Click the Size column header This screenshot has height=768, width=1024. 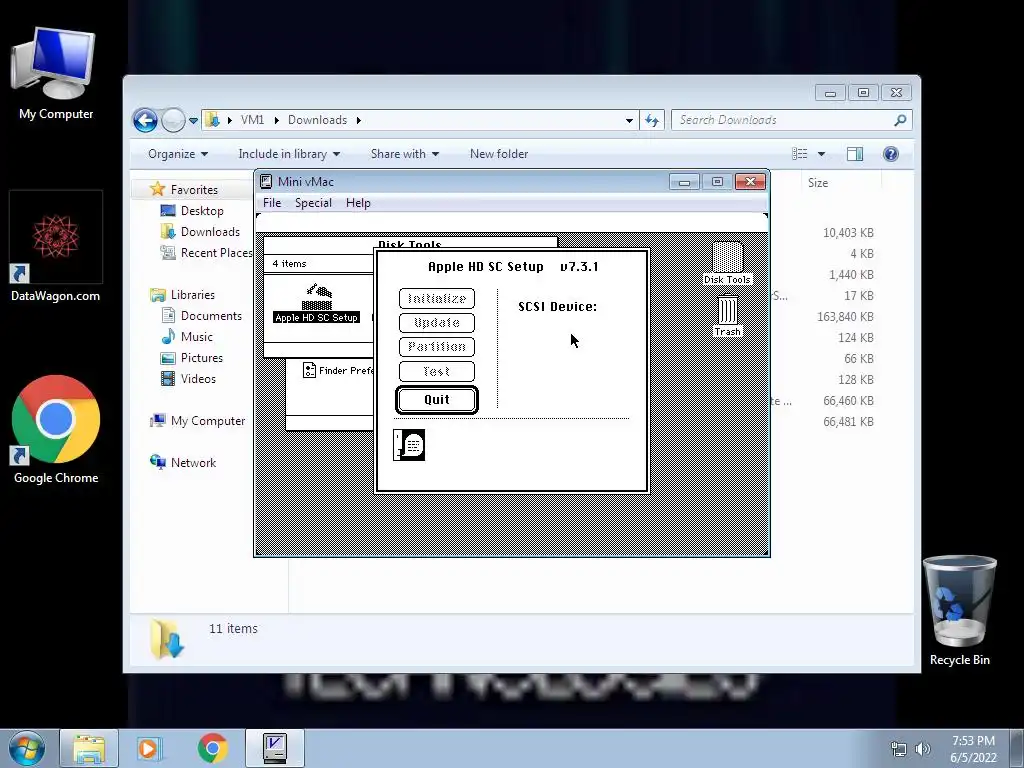click(818, 183)
